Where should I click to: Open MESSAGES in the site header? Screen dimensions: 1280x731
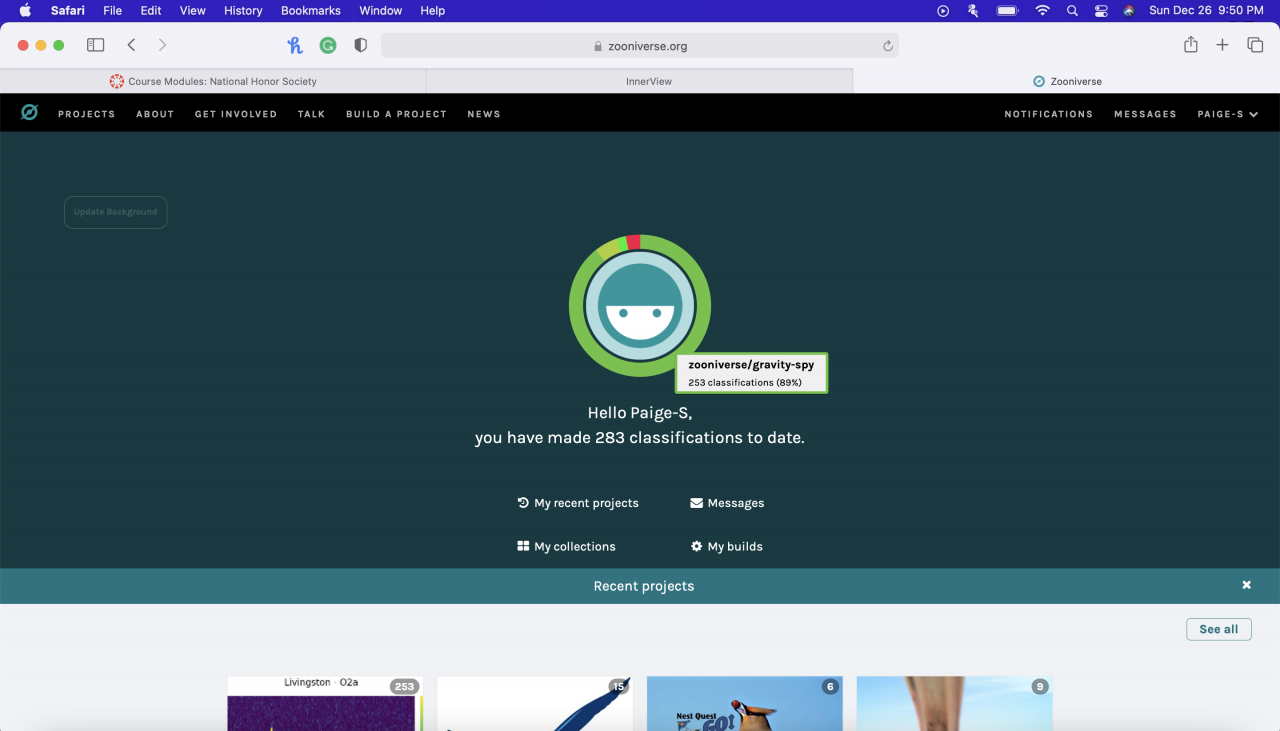pyautogui.click(x=1145, y=114)
